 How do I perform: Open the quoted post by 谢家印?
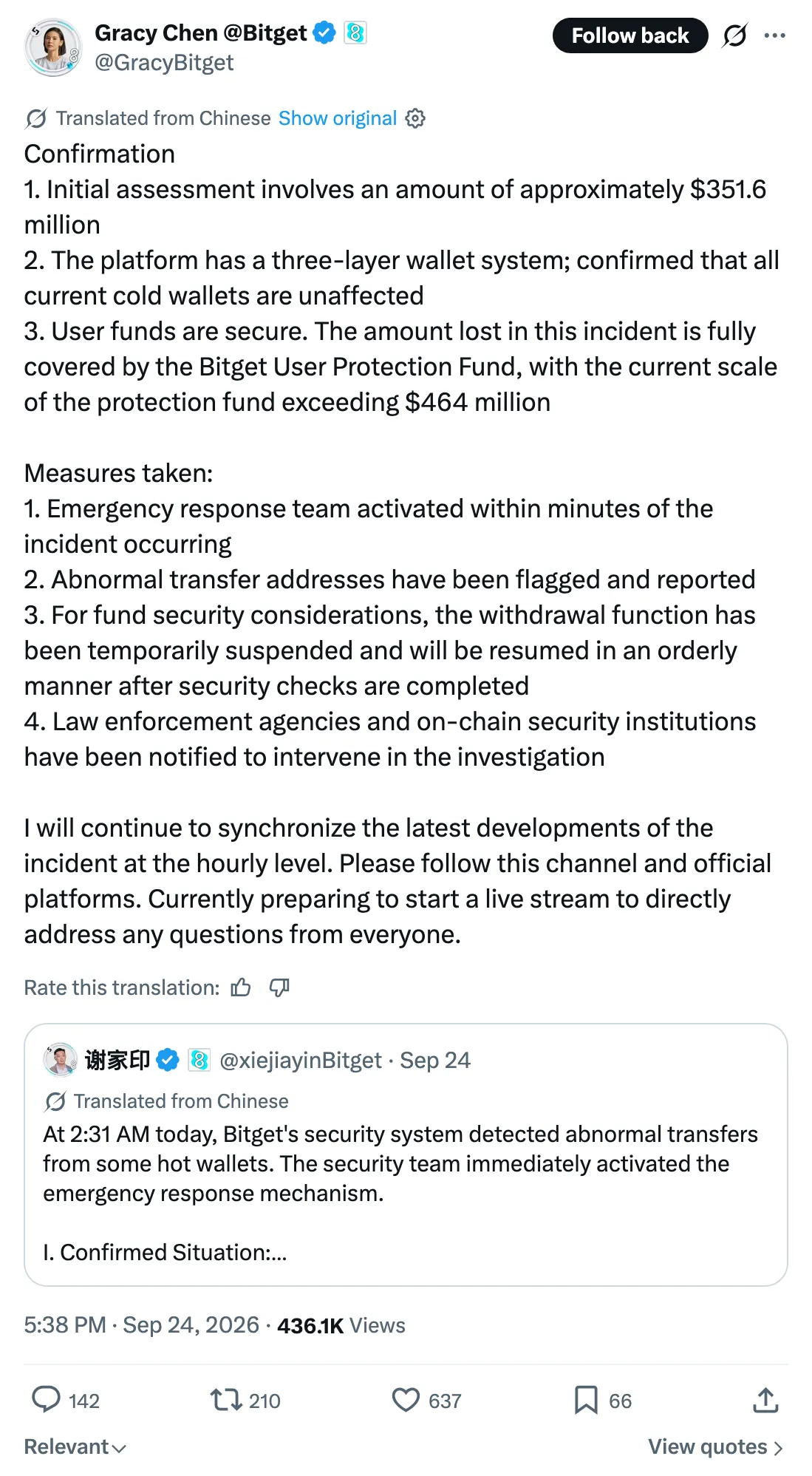coord(406,1154)
